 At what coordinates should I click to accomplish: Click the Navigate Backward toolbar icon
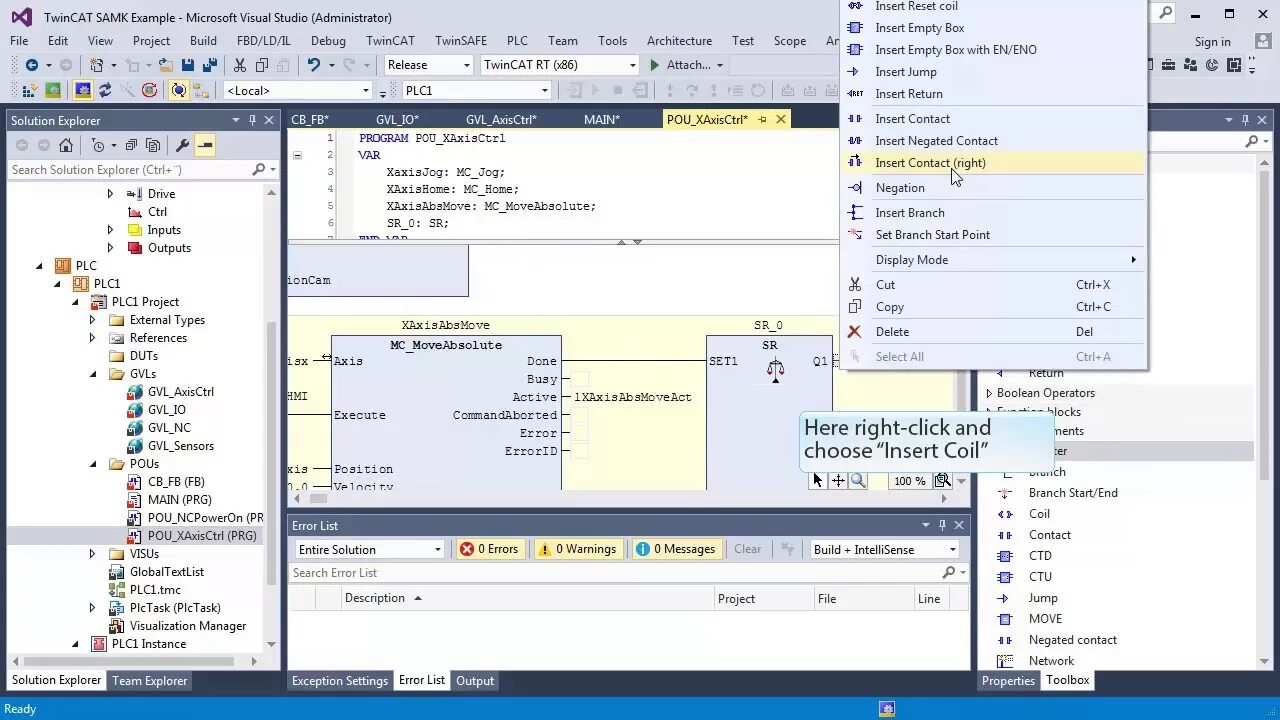[32, 65]
